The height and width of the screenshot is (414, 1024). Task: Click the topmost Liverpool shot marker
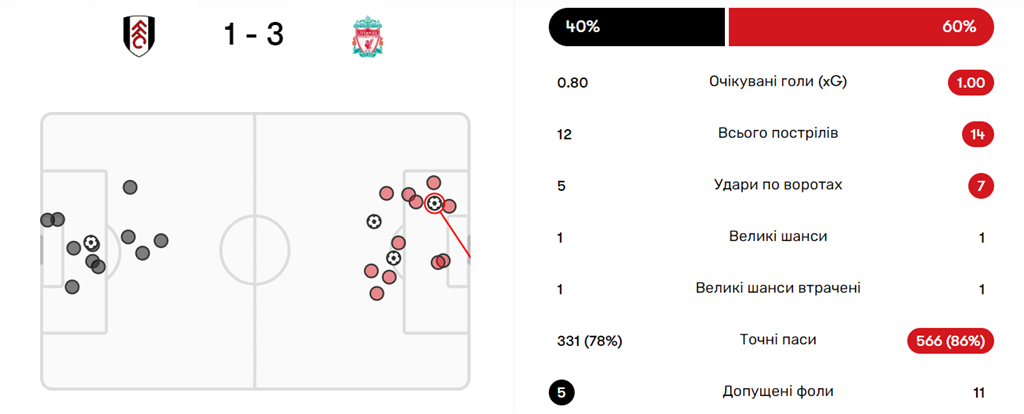point(434,182)
